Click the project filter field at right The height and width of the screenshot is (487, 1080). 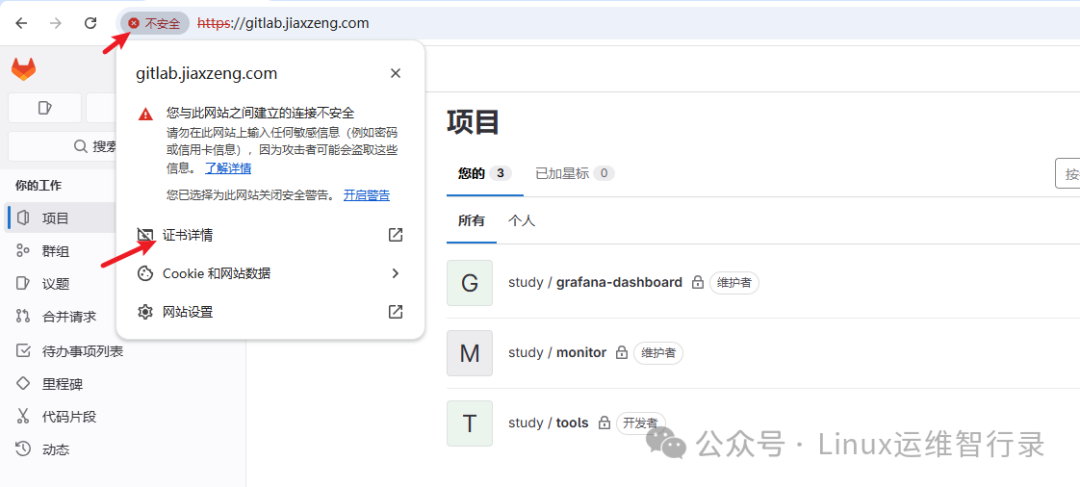[1068, 174]
